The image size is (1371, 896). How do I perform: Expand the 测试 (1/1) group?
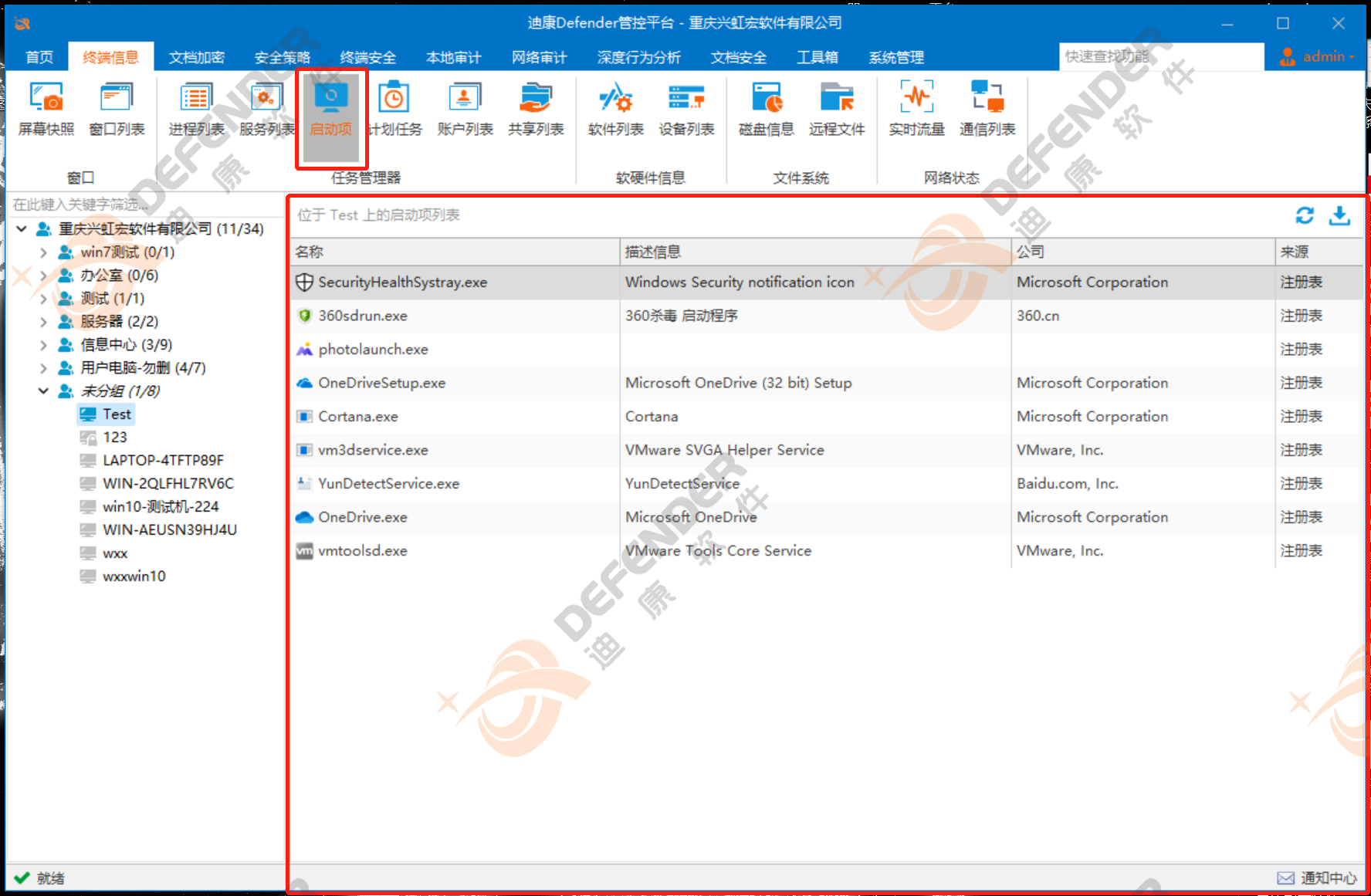pos(43,299)
